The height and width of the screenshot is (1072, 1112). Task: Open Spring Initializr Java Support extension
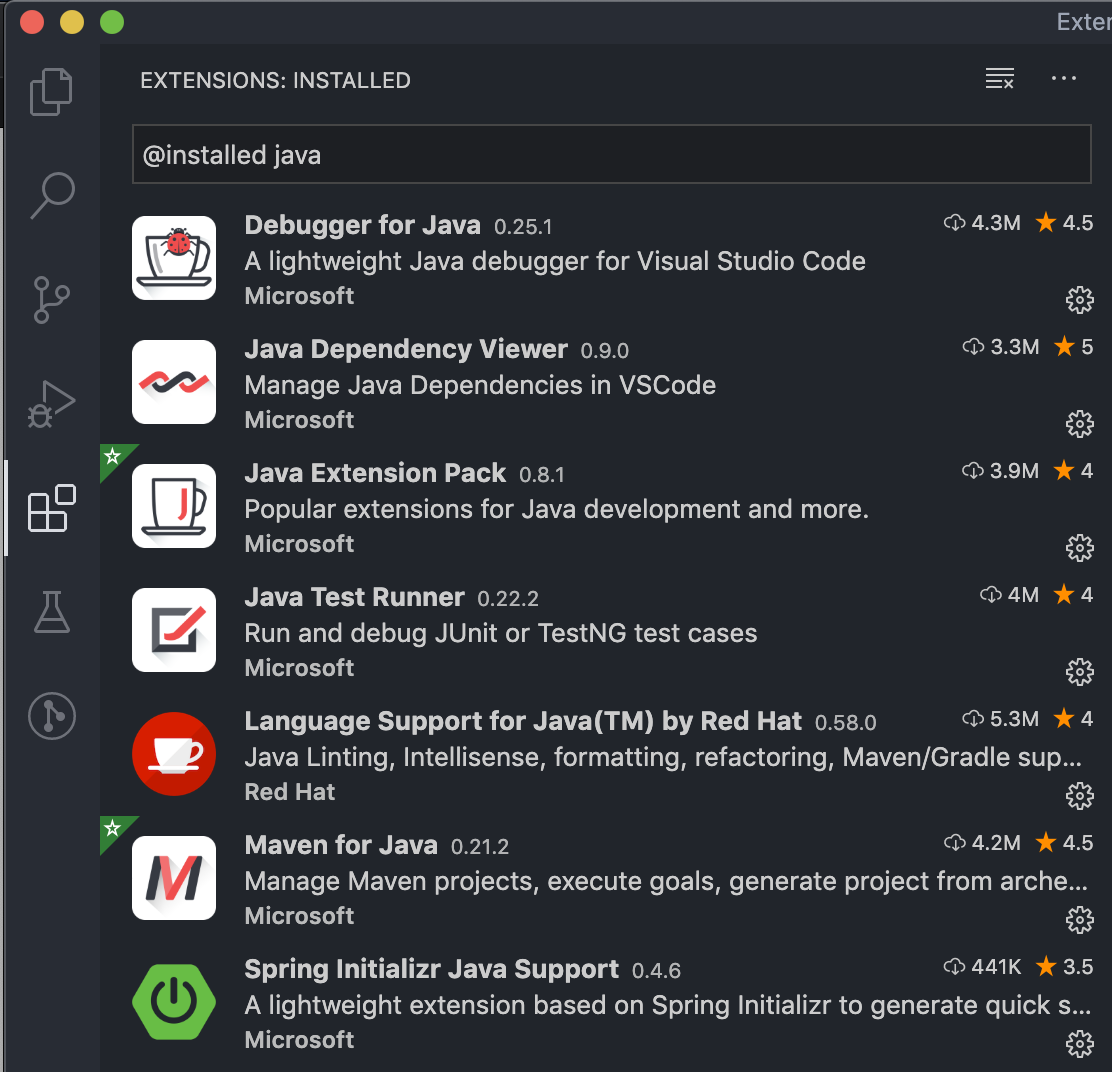(431, 969)
